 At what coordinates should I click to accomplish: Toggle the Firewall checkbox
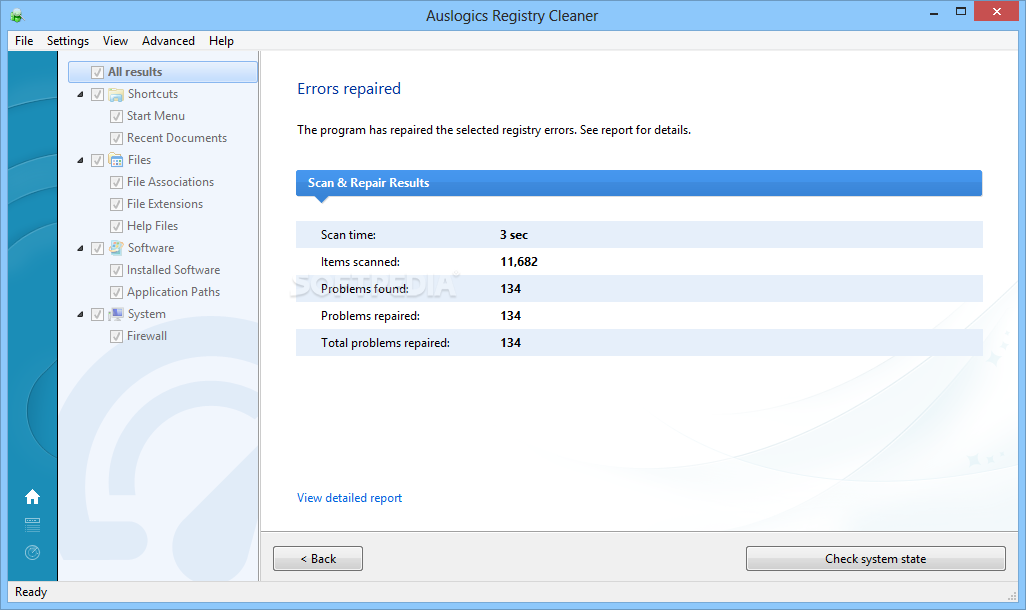[x=116, y=336]
